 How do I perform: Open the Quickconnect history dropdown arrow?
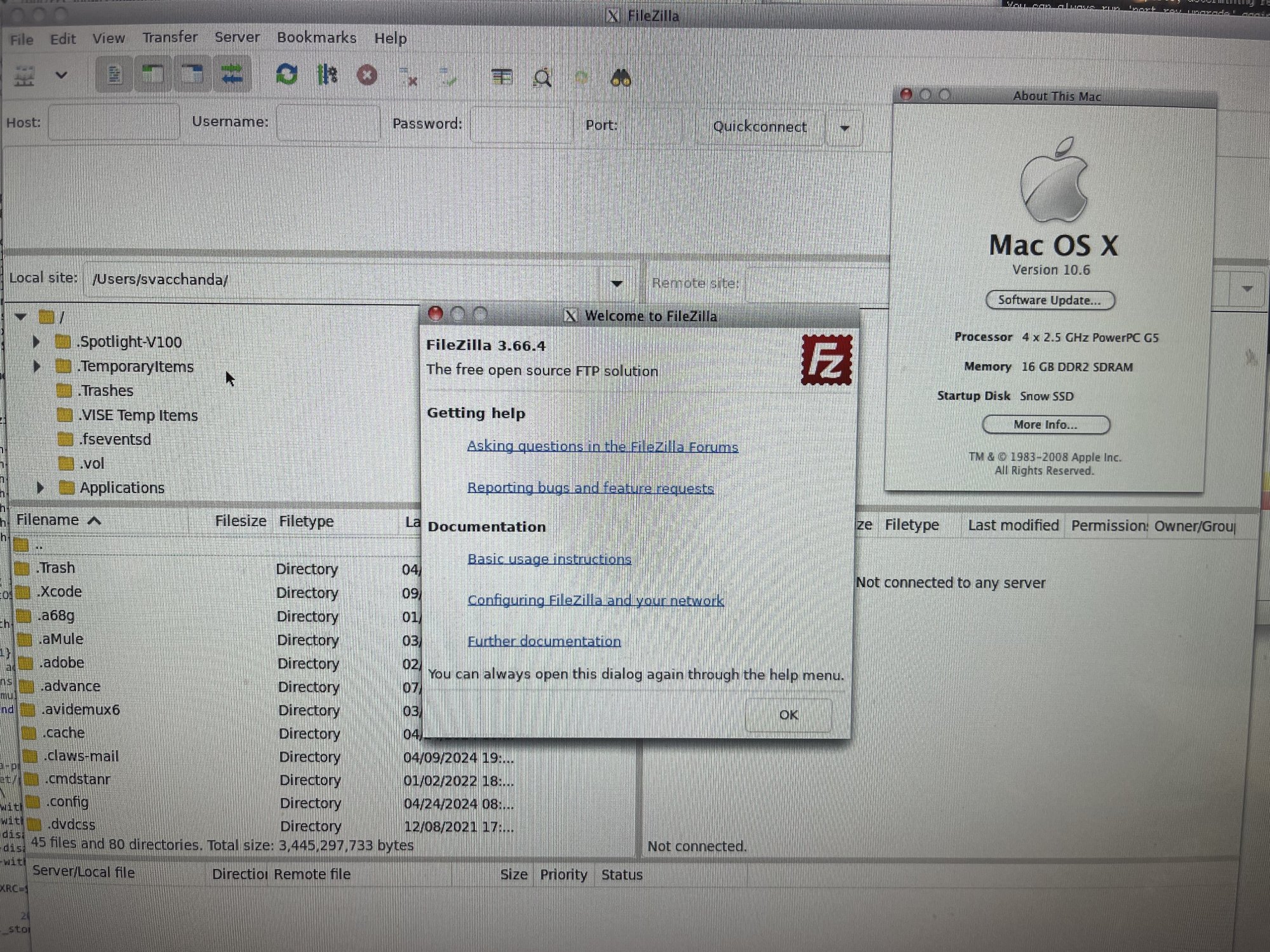(x=845, y=128)
